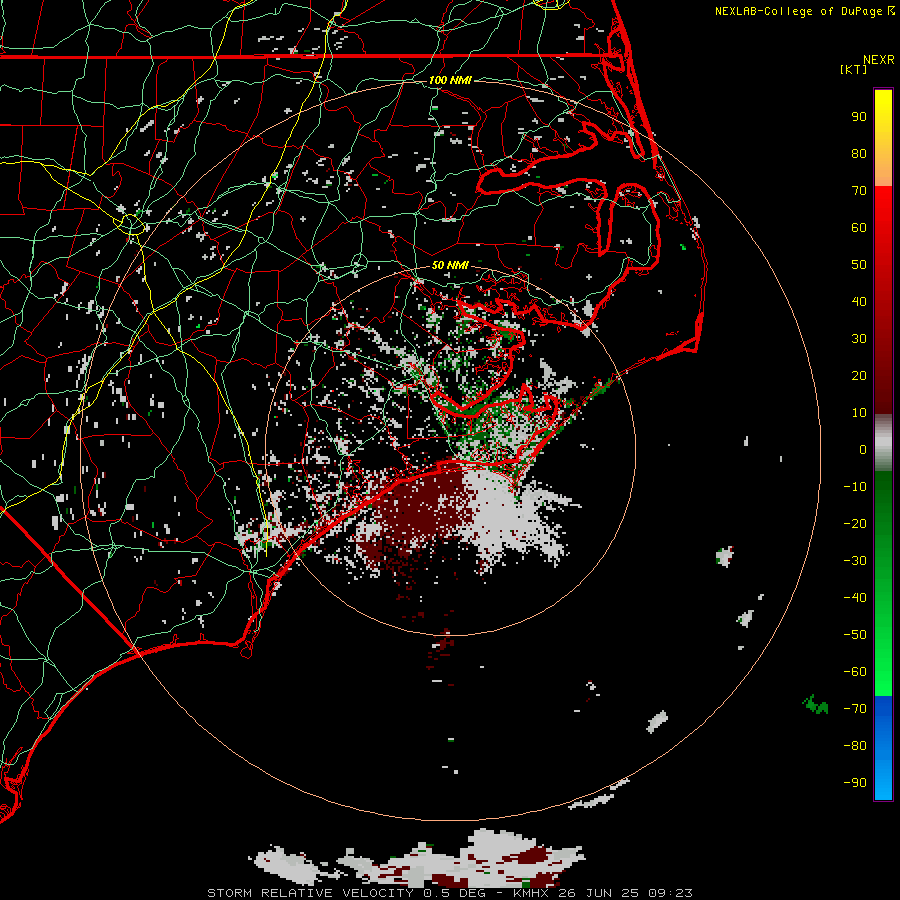The image size is (900, 900).
Task: Select the 50 value on velocity scale
Action: pos(859,265)
